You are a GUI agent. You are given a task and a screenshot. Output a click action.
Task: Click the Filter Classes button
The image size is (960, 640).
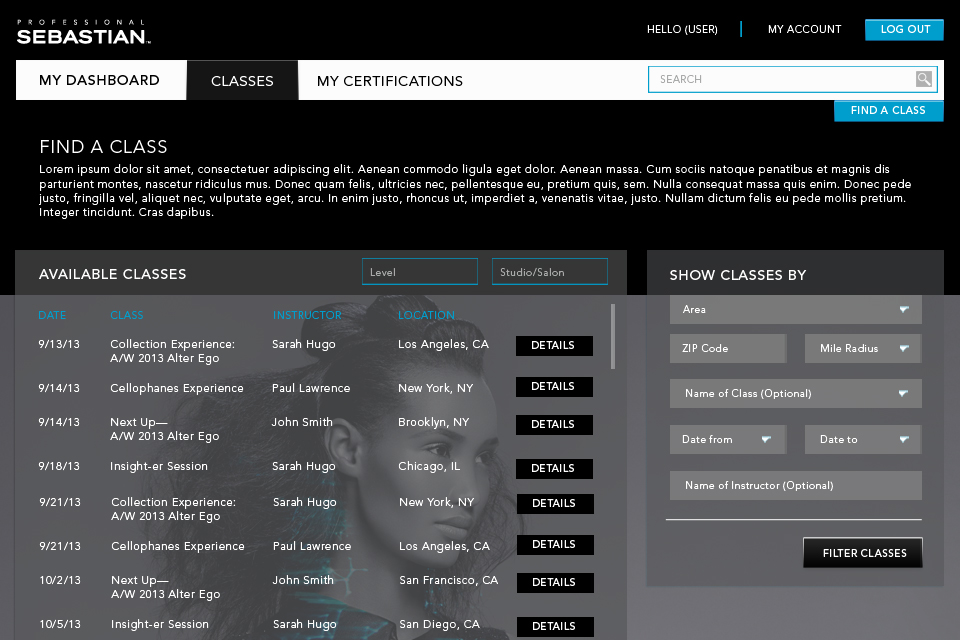[x=863, y=553]
